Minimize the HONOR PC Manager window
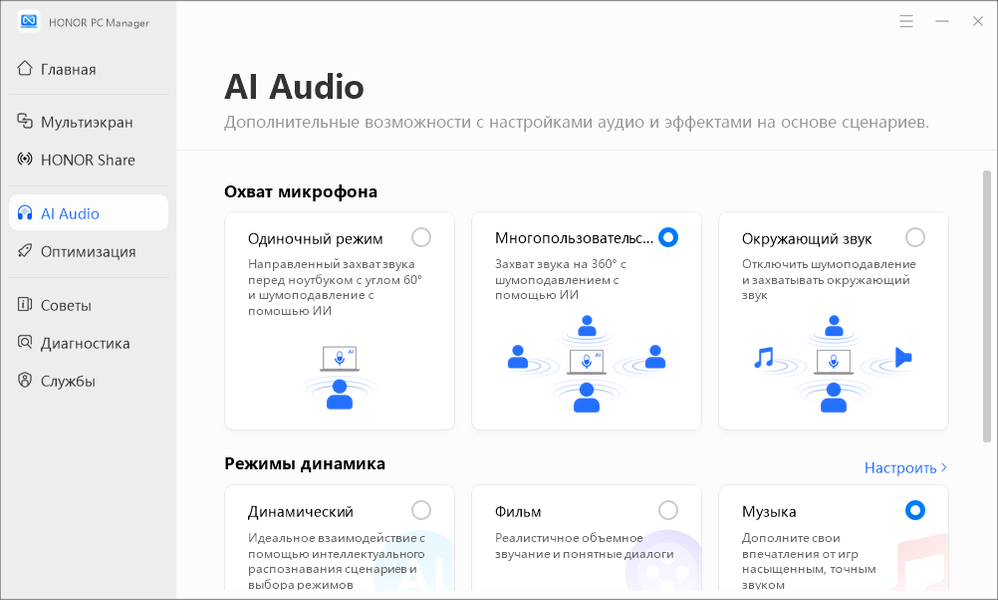 coord(942,22)
